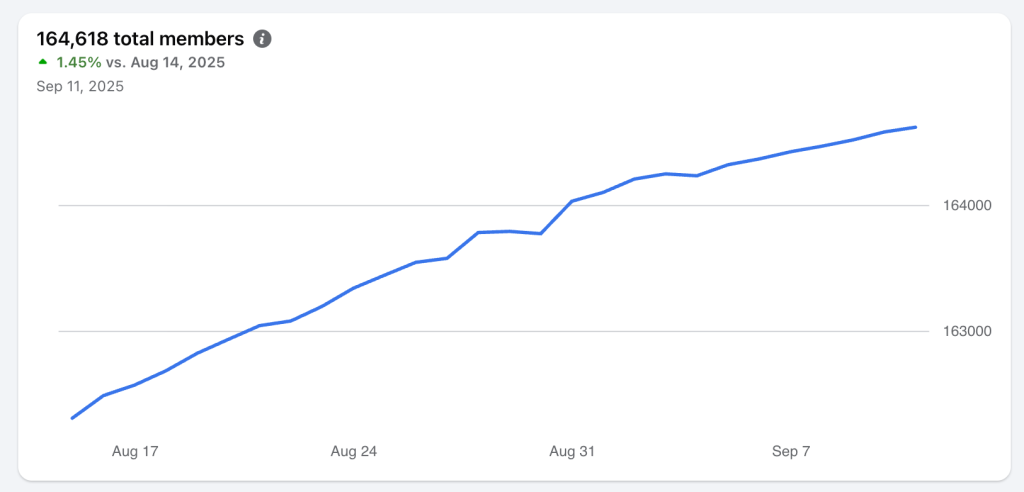Click the chart line directly above Aug 24

click(354, 288)
